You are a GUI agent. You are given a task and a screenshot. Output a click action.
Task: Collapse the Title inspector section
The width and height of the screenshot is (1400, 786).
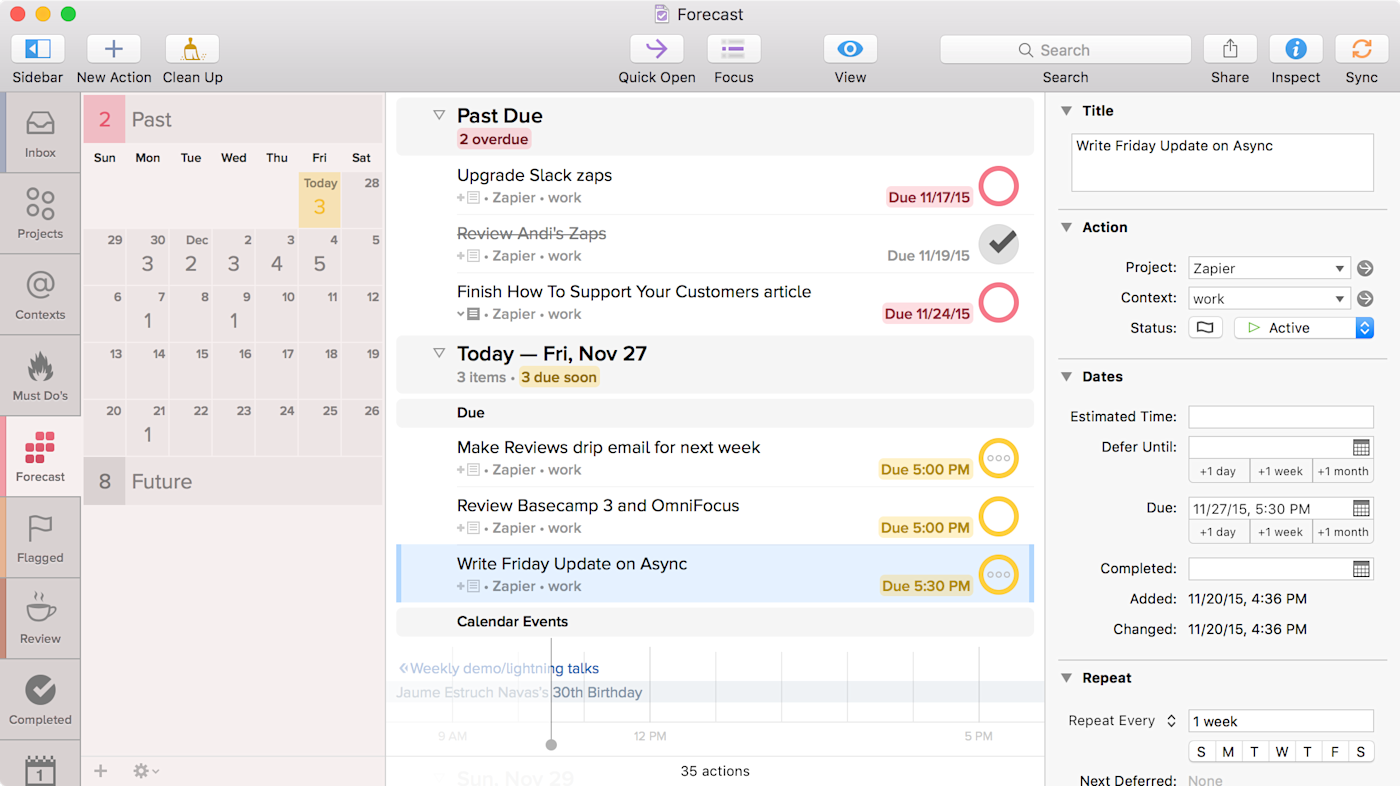pos(1066,111)
